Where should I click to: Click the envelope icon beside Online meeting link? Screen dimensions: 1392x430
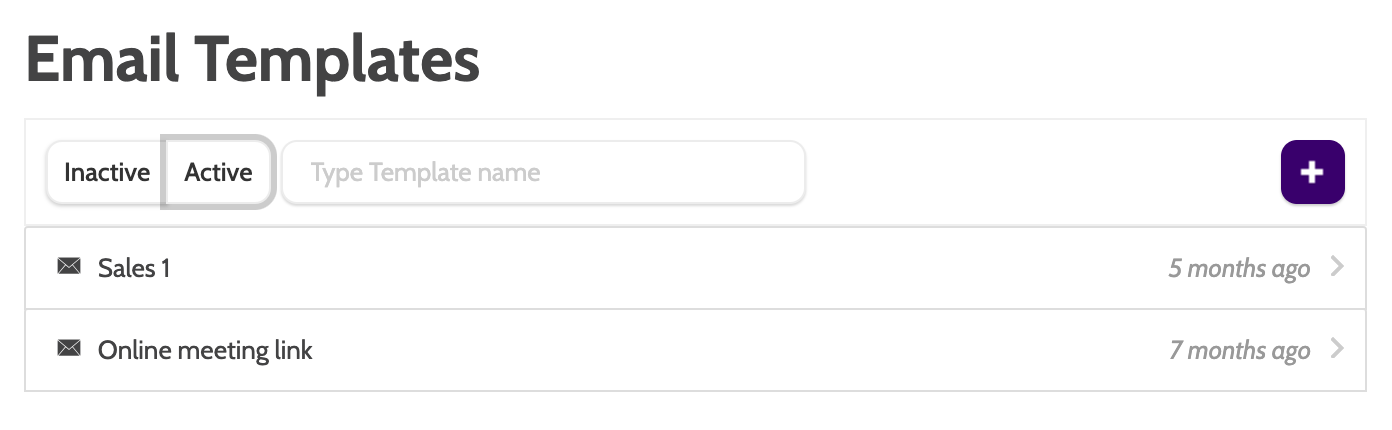tap(69, 349)
